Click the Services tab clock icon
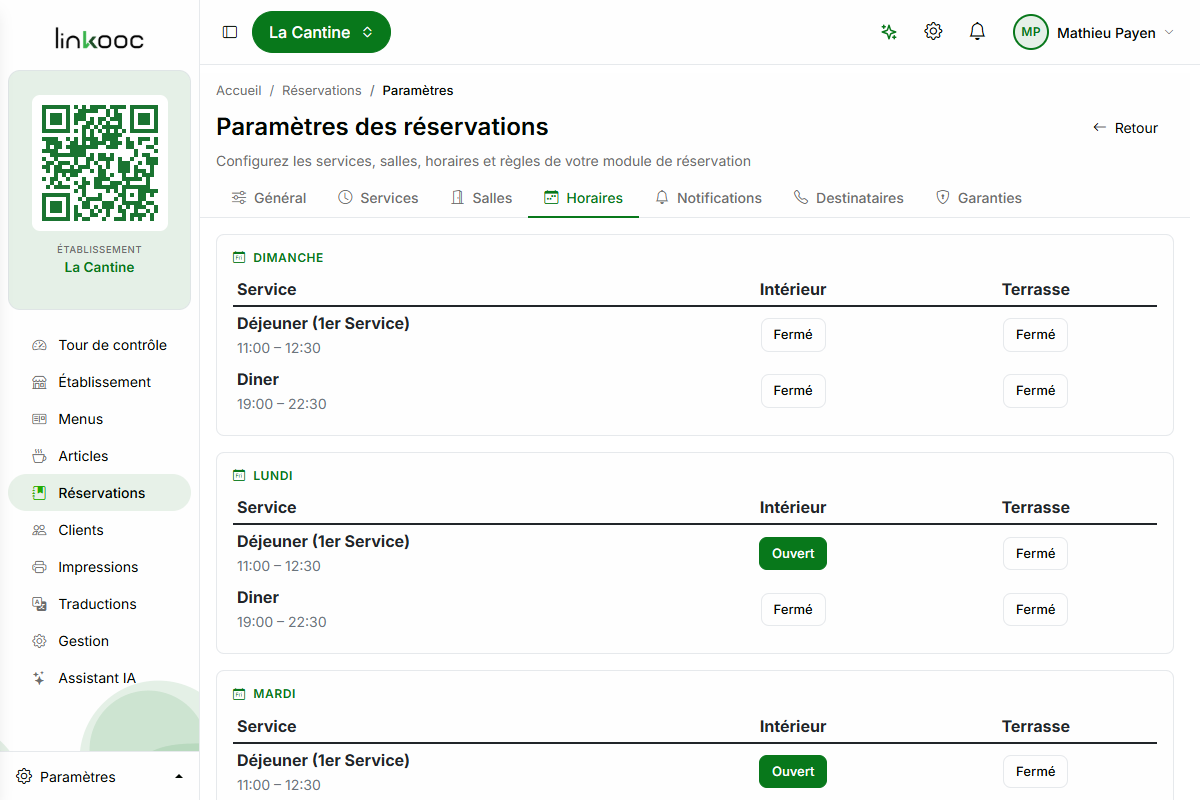Screen dimensions: 1200x800 coord(345,198)
